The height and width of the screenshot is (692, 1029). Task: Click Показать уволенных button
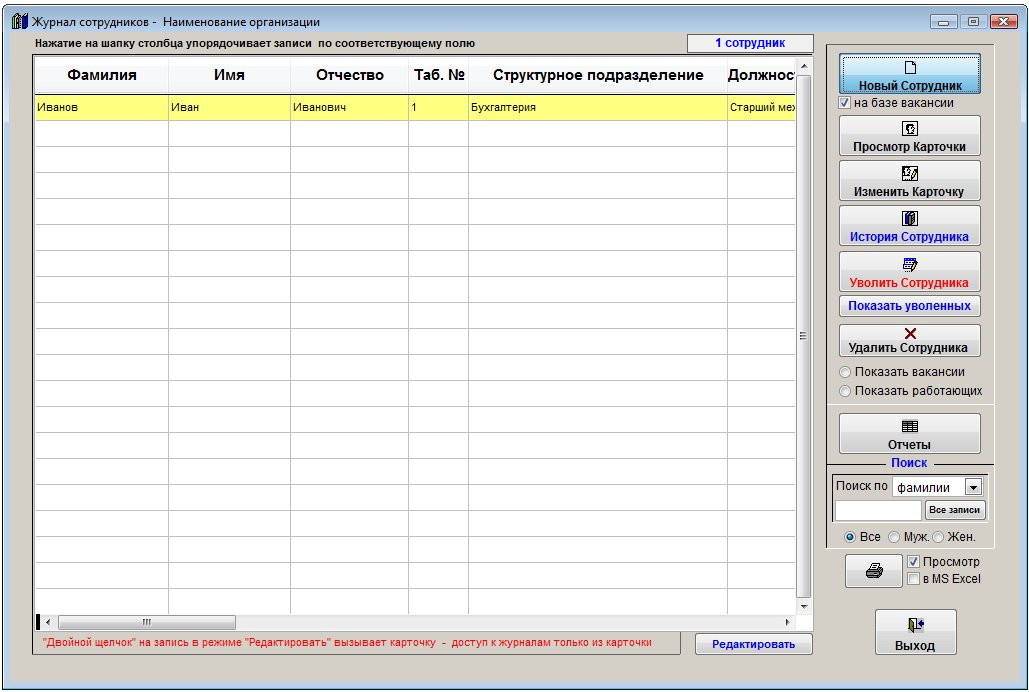coord(909,306)
